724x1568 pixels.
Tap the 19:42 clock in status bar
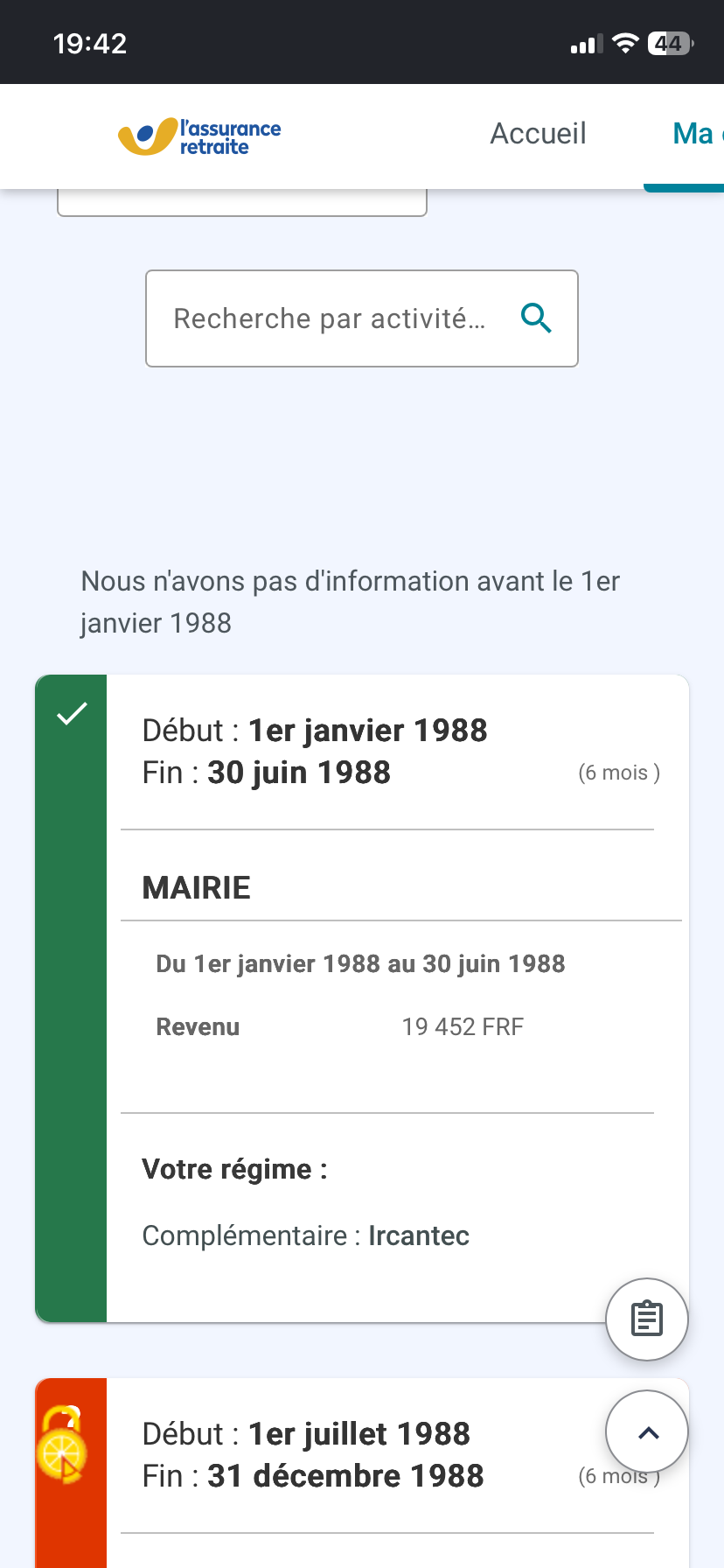(x=90, y=44)
